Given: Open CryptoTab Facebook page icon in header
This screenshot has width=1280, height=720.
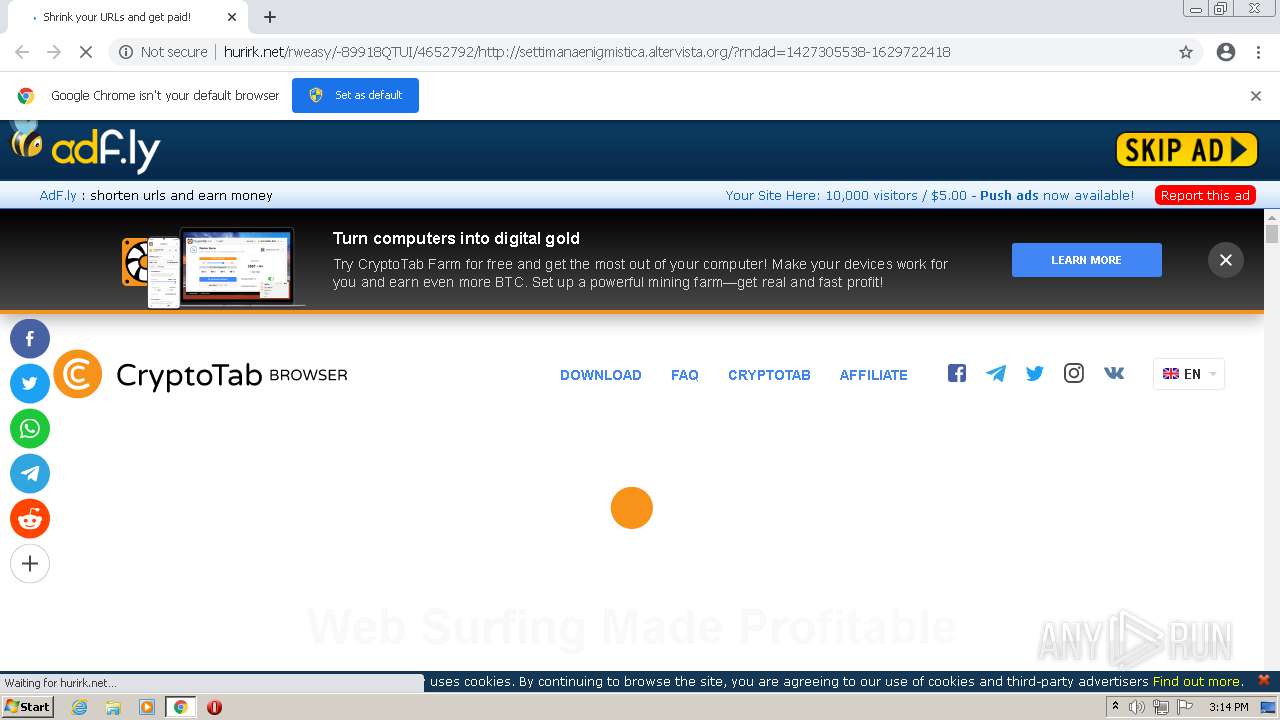Looking at the screenshot, I should pyautogui.click(x=957, y=373).
